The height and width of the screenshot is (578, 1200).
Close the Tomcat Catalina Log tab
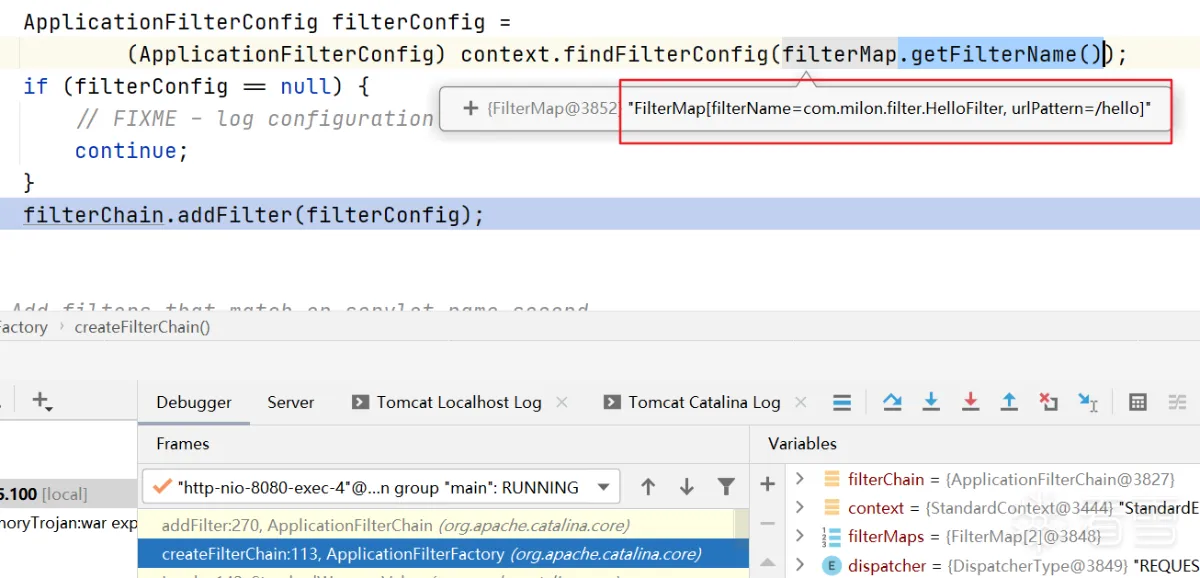click(800, 402)
